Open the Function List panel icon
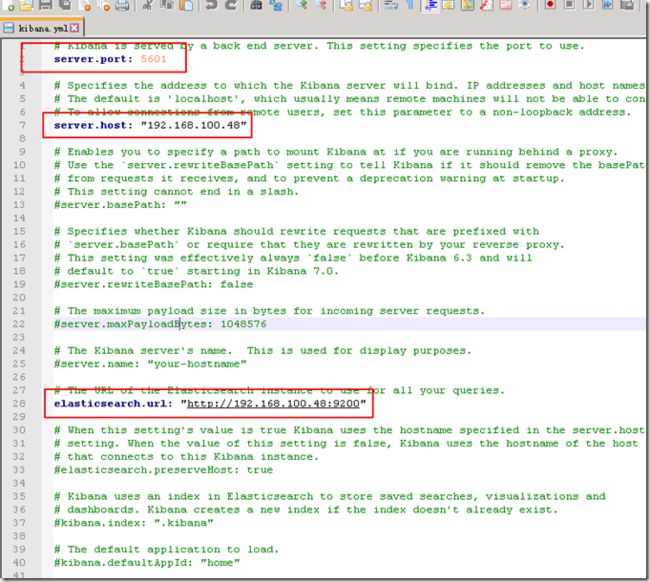Image resolution: width=650 pixels, height=582 pixels. [487, 5]
